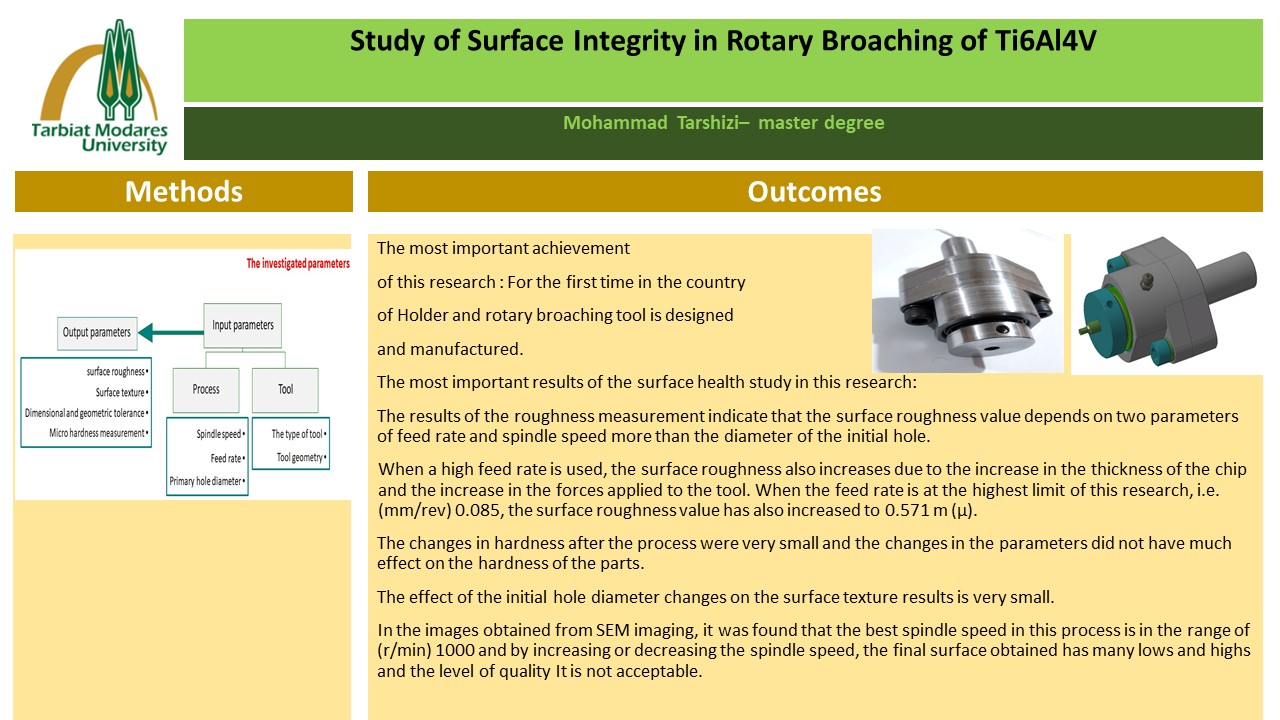Click the Output parameters box in diagram
The width and height of the screenshot is (1280, 720).
coord(96,332)
